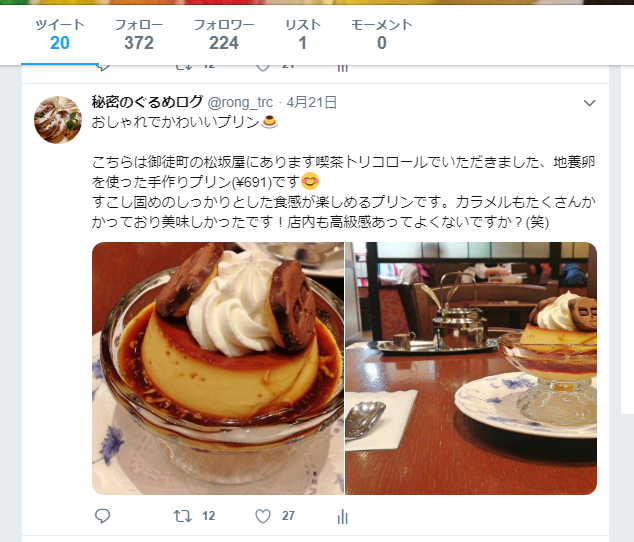Click the profile avatar of 秘密のぐるめログ
This screenshot has height=542, width=634.
pyautogui.click(x=58, y=120)
